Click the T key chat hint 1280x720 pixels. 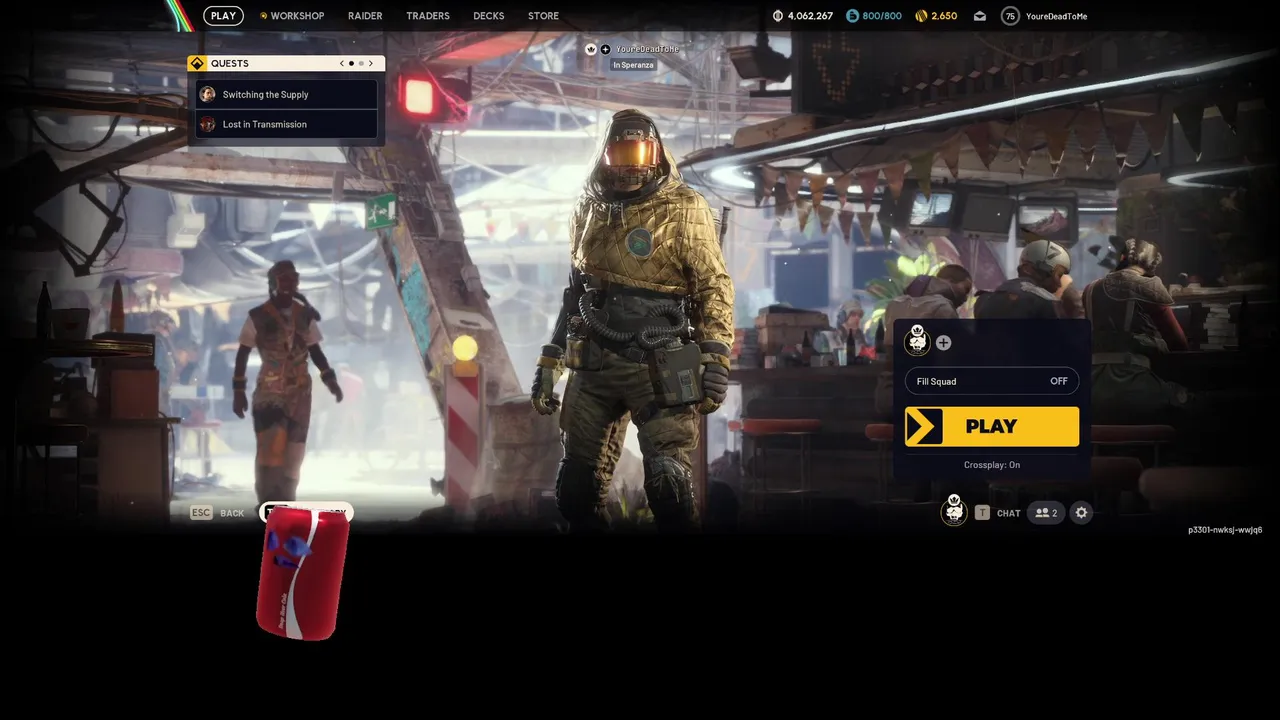(x=982, y=513)
